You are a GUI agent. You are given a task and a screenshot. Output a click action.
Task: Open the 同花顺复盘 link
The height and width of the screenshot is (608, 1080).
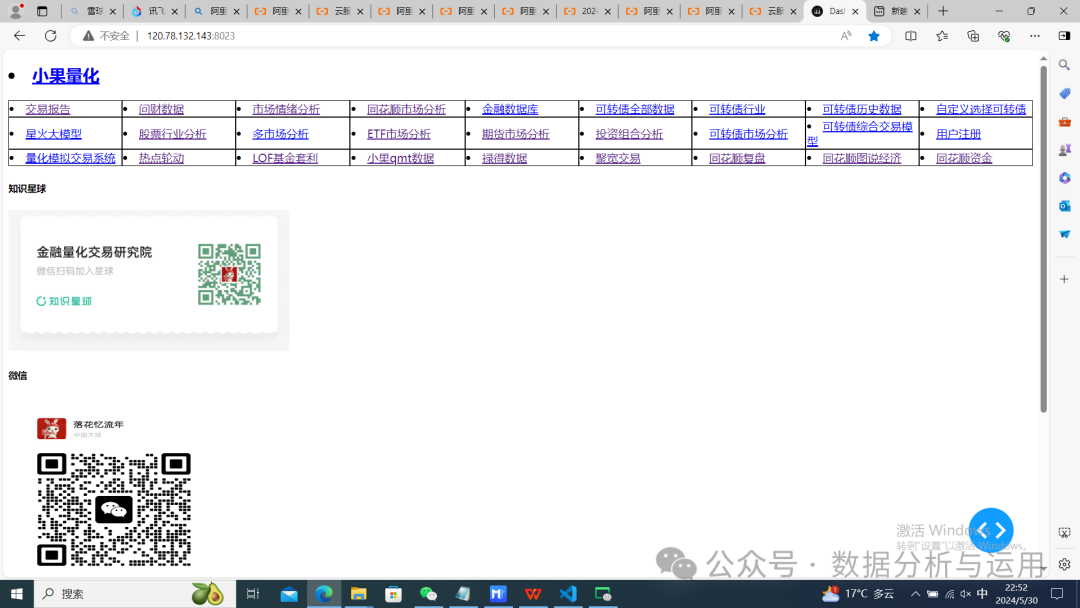coord(737,158)
